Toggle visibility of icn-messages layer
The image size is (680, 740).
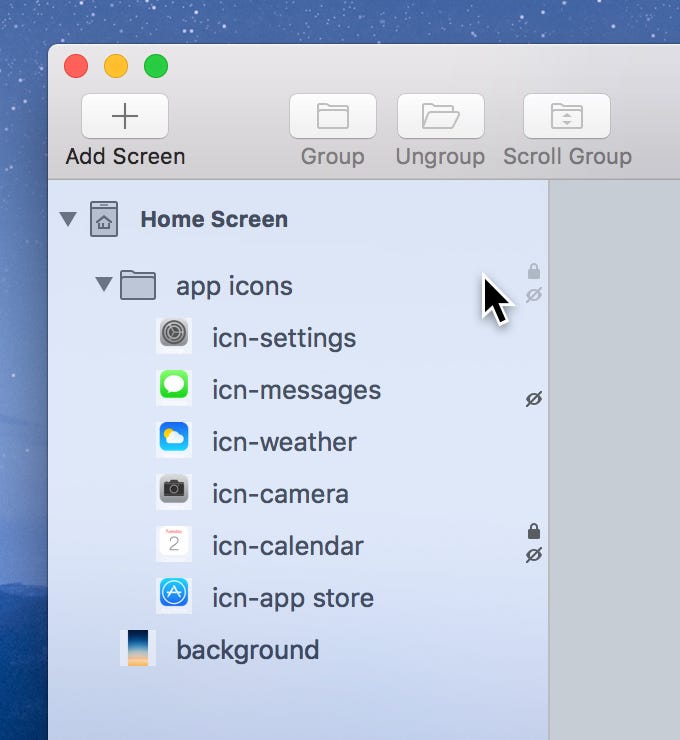[x=534, y=399]
